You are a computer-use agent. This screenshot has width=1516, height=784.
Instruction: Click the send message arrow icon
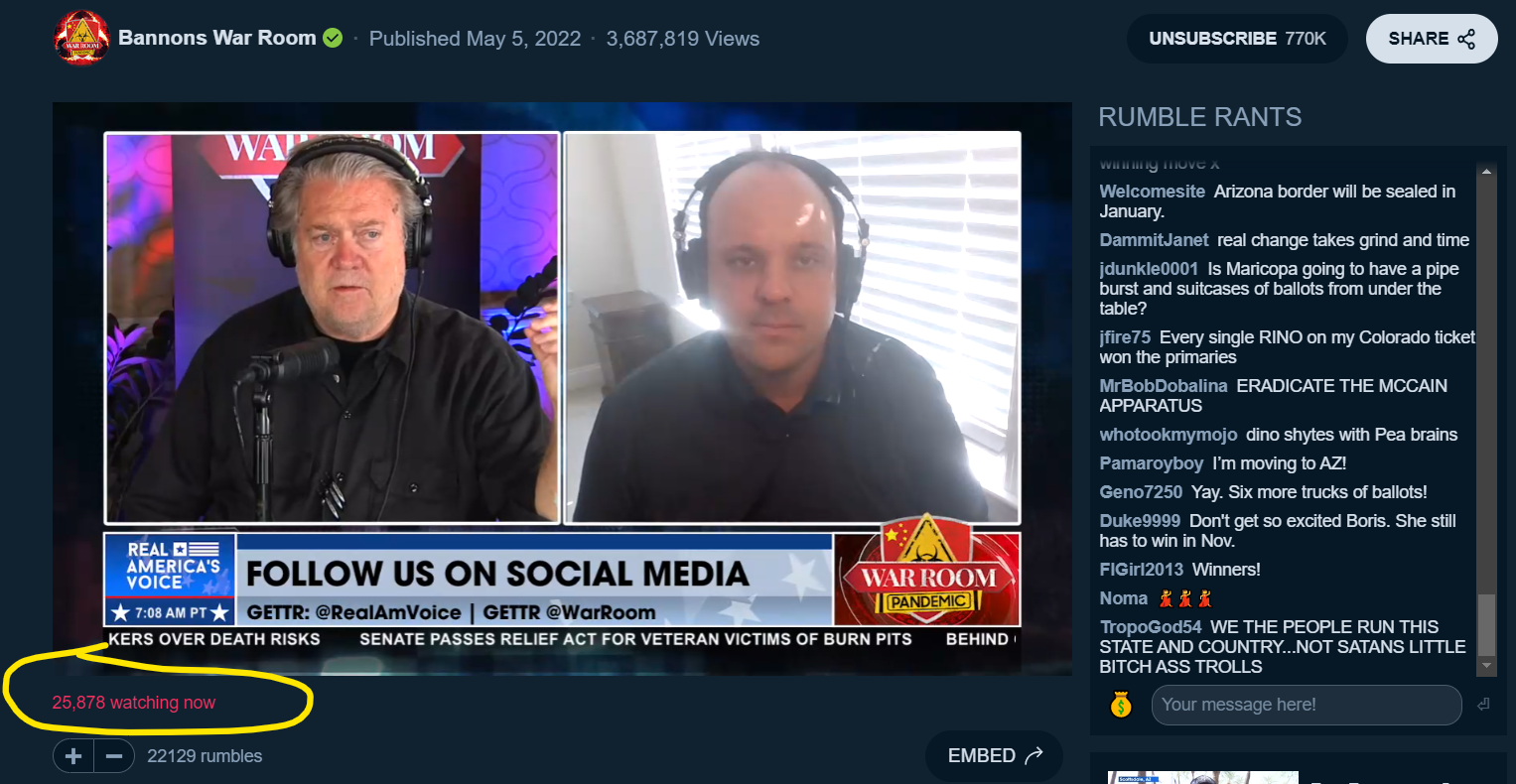[1483, 705]
